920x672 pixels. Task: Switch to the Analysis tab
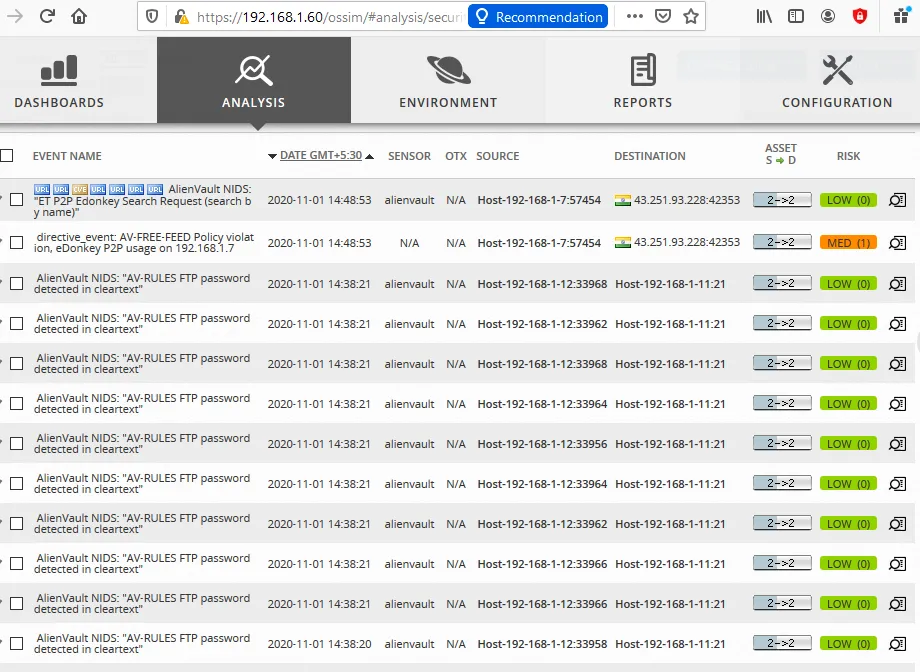(253, 70)
